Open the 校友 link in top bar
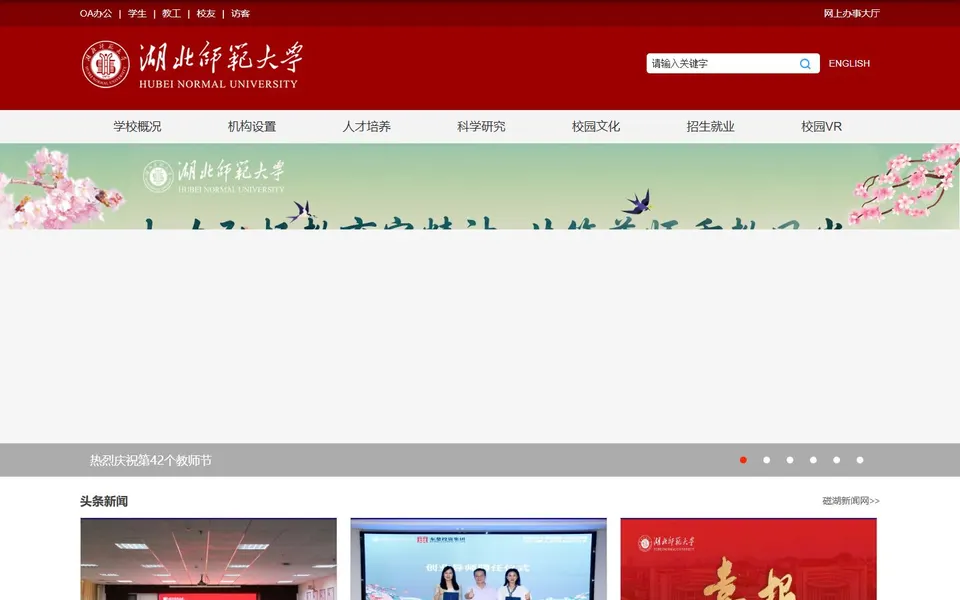The width and height of the screenshot is (960, 600). tap(206, 13)
